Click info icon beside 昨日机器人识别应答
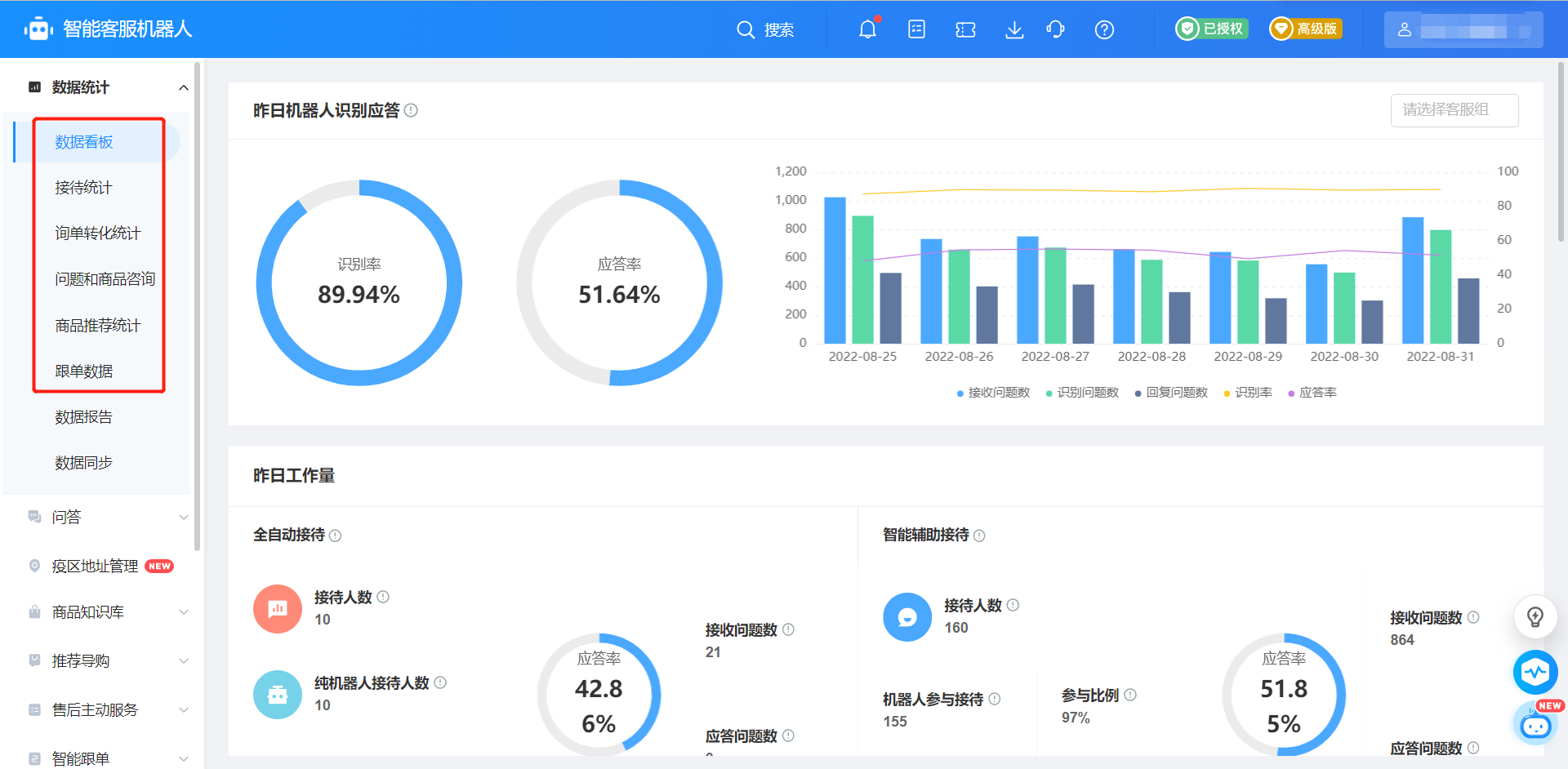Viewport: 1568px width, 769px height. (411, 110)
